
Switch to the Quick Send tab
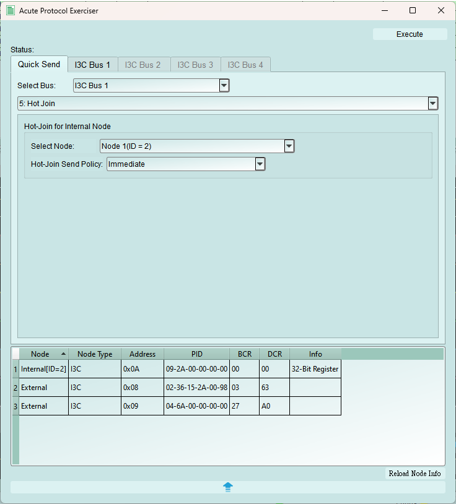pos(39,64)
